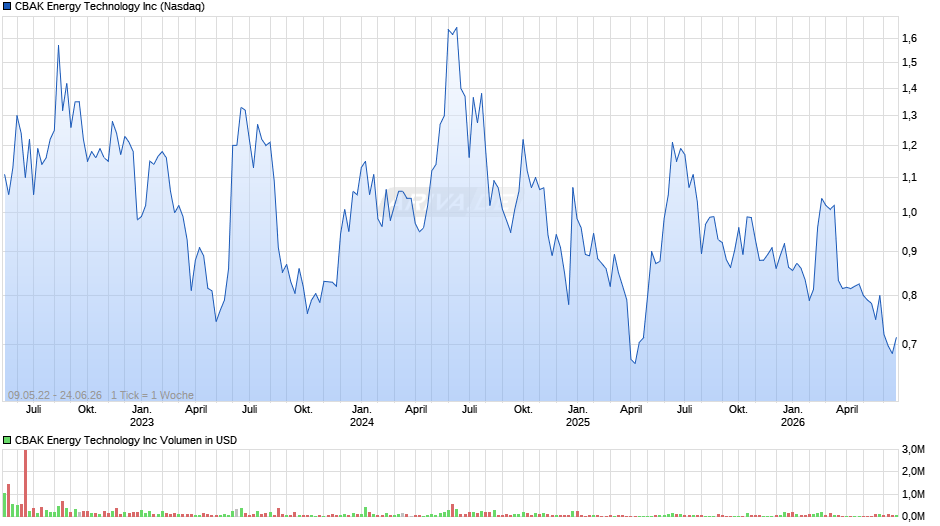Click the 0,8 price axis label
The width and height of the screenshot is (940, 526).
[x=909, y=295]
